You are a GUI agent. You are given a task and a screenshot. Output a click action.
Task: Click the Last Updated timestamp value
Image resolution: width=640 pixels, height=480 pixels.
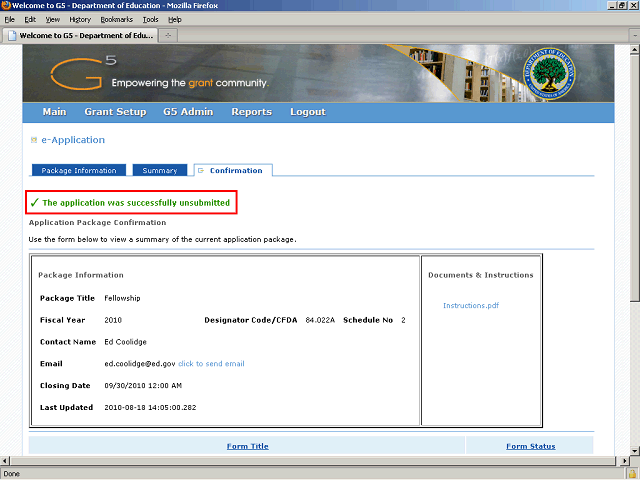[x=150, y=408]
